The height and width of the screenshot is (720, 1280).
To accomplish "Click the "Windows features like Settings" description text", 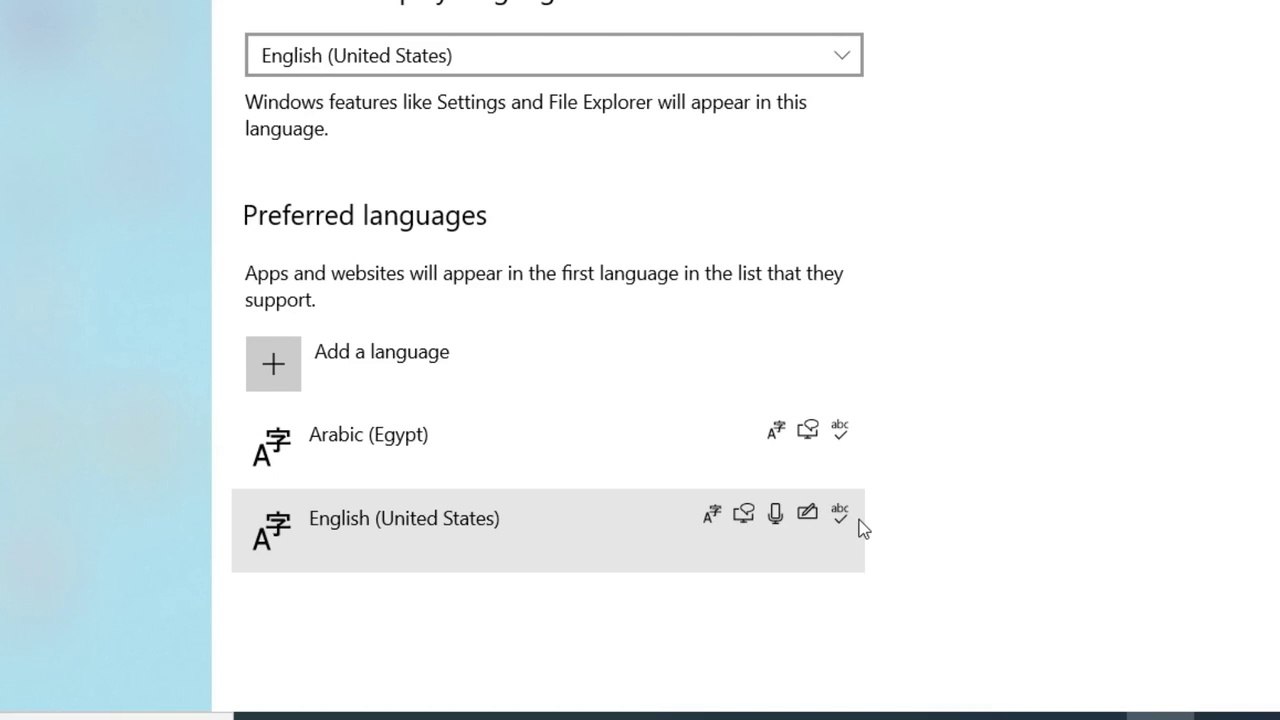I will 526,115.
